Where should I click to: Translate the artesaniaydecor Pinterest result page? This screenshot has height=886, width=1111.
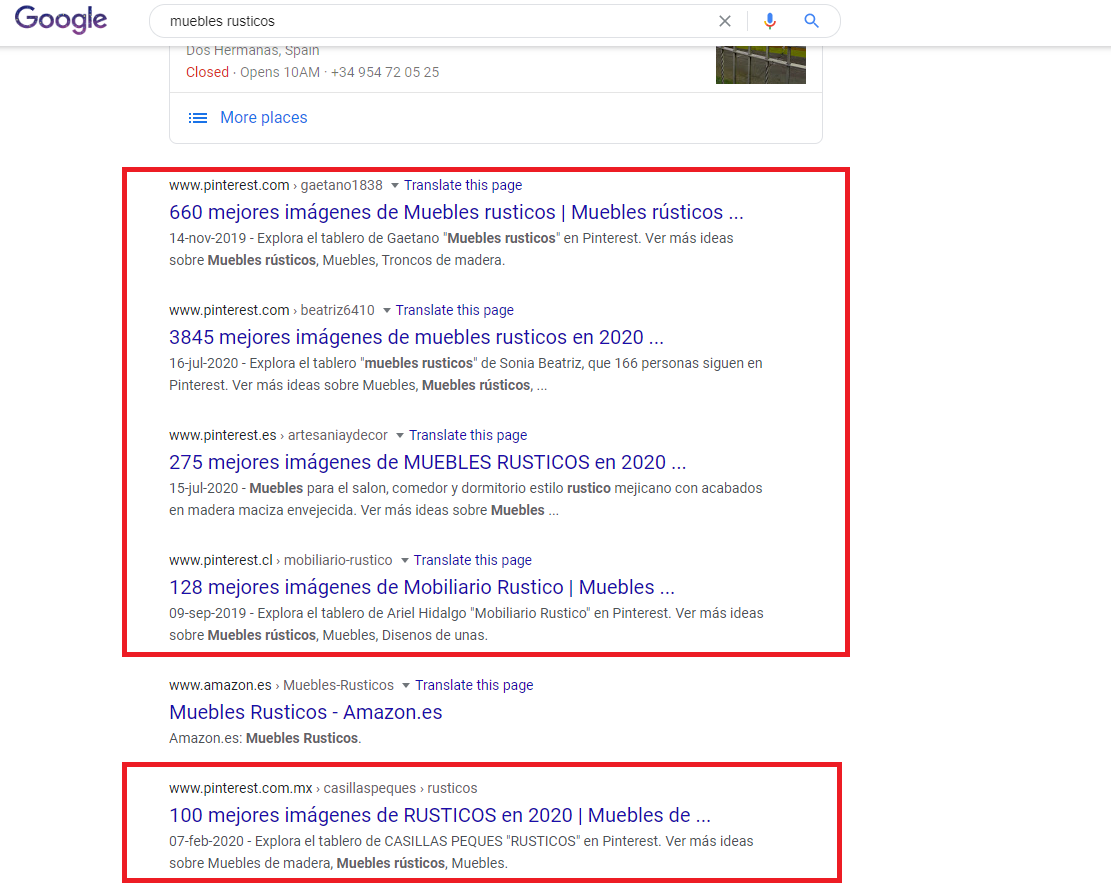468,435
